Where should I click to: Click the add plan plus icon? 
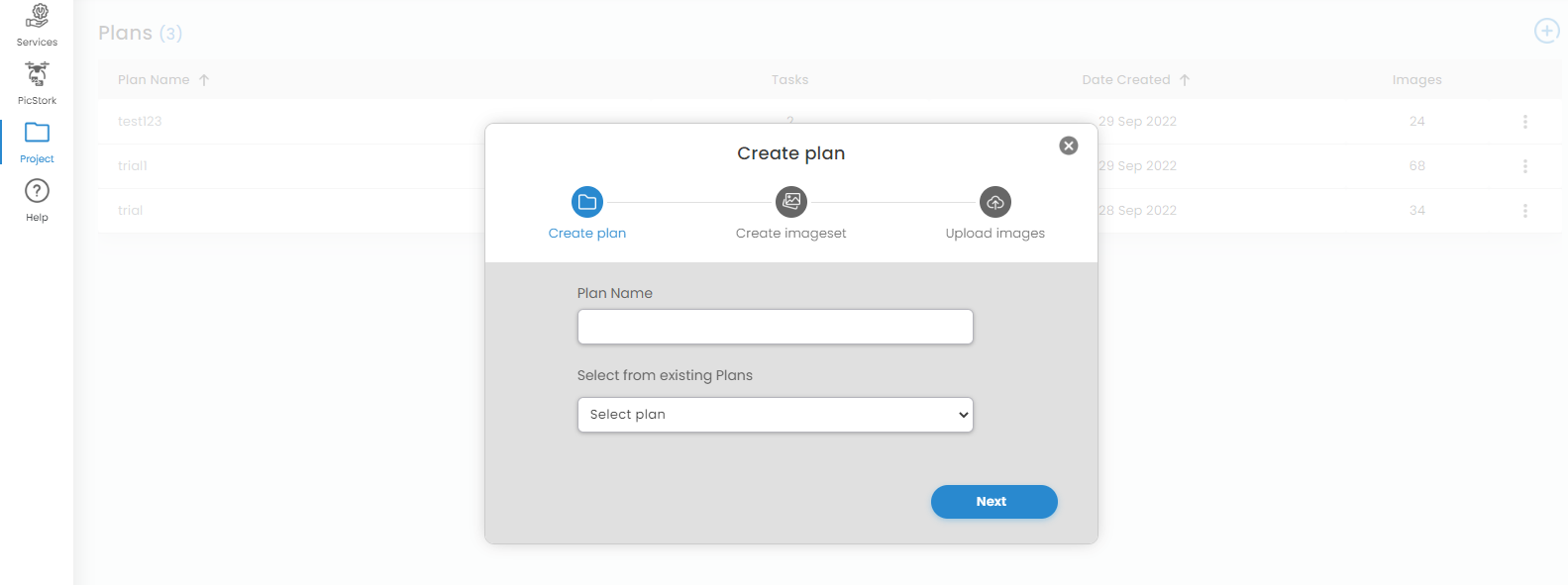coord(1546,31)
